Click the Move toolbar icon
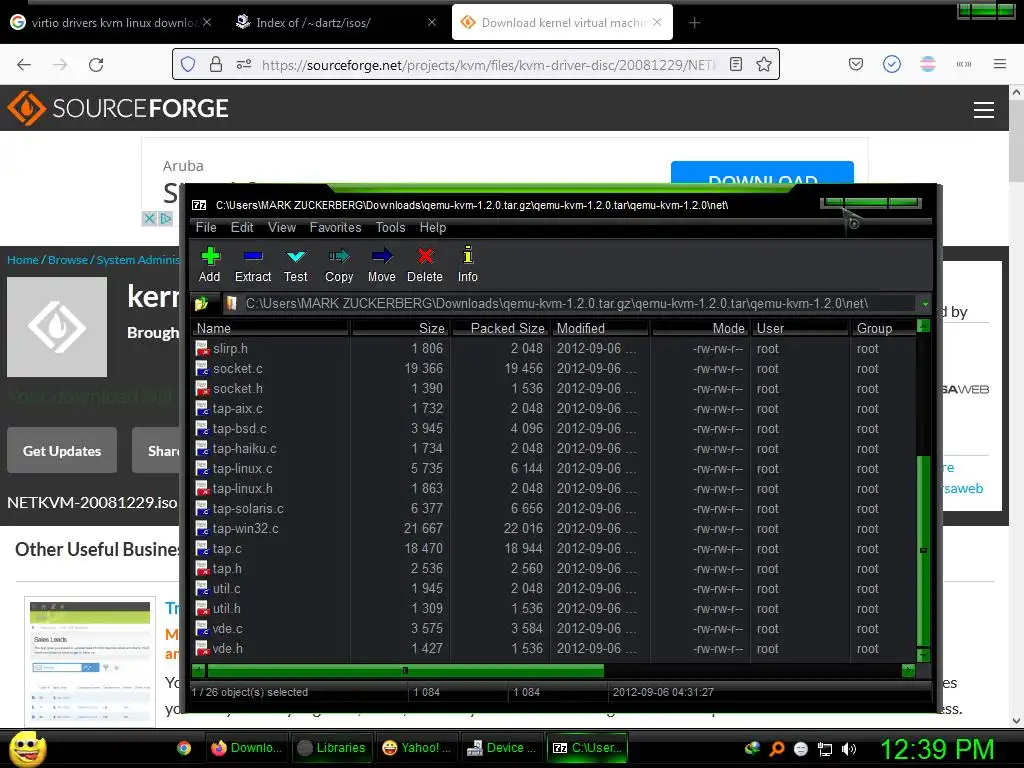This screenshot has width=1024, height=768. click(381, 264)
